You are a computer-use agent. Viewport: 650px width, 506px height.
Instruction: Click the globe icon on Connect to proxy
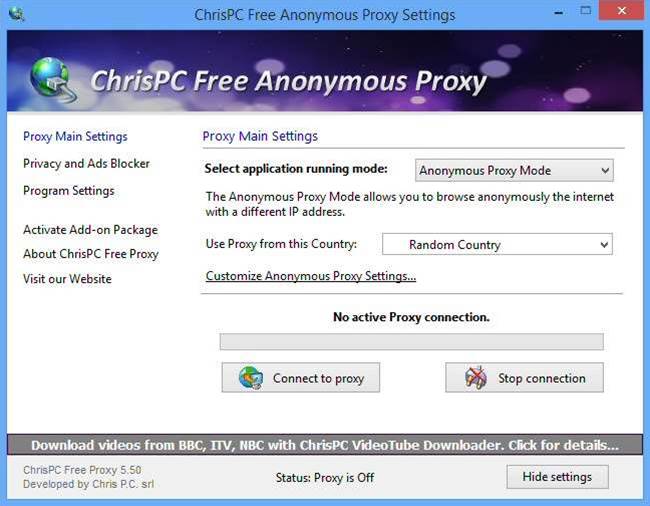(251, 378)
